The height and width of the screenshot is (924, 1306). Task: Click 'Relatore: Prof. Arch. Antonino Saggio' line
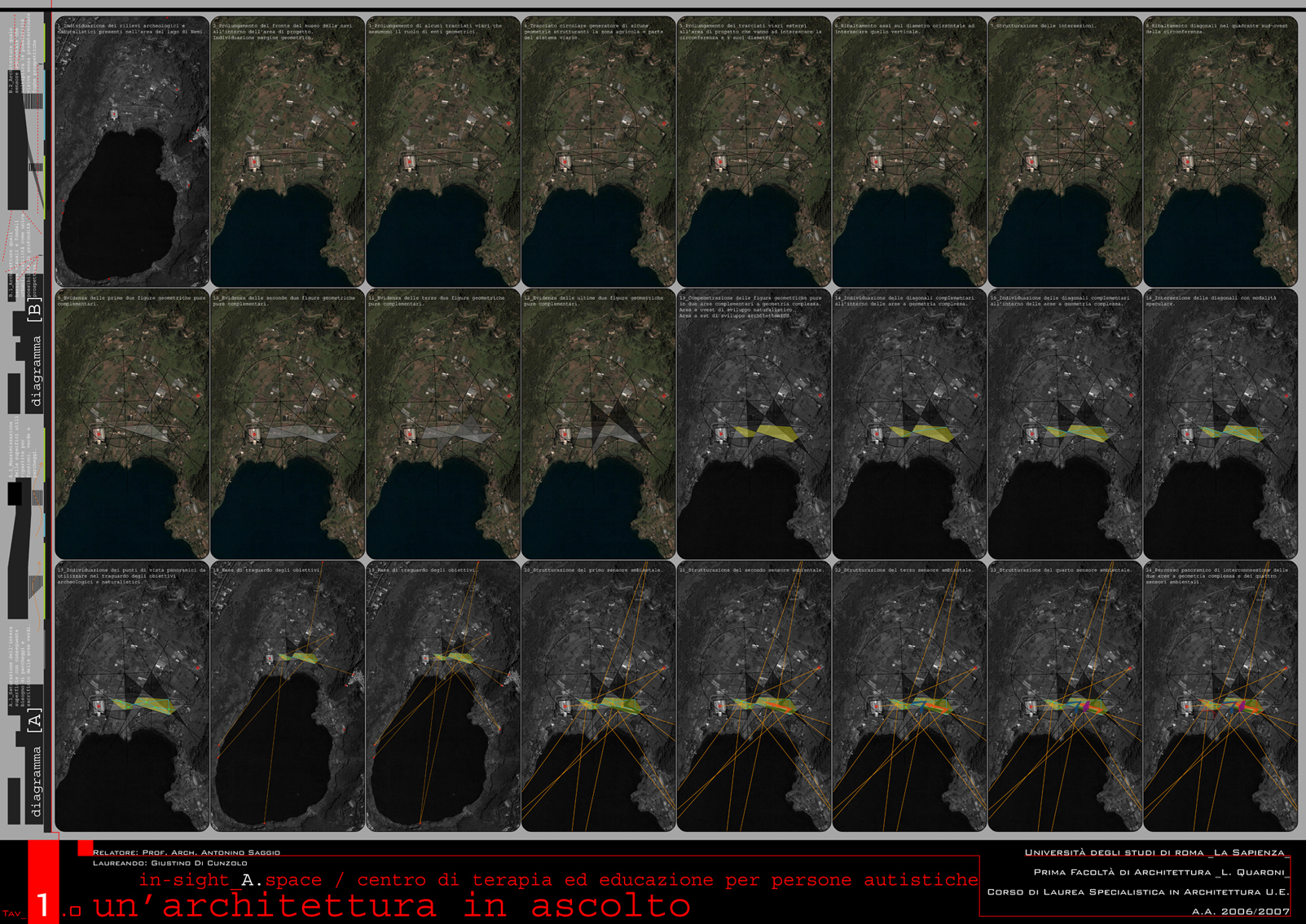187,852
